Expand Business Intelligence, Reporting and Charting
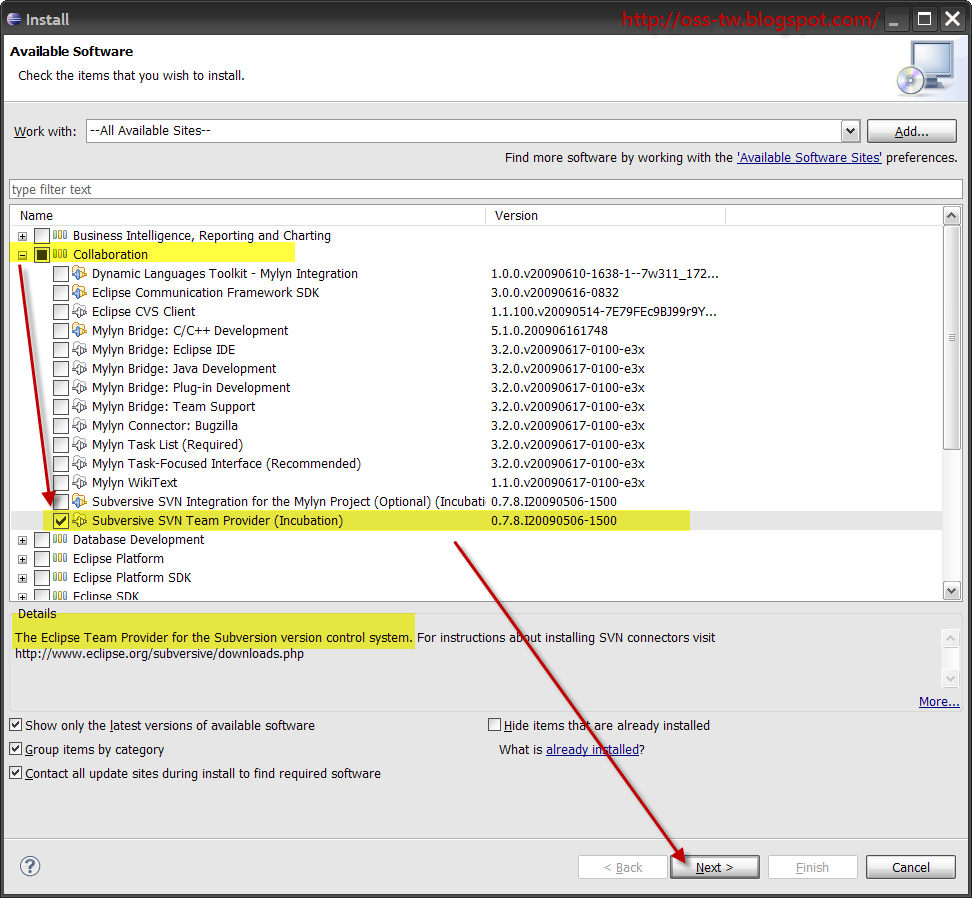 click(x=22, y=236)
